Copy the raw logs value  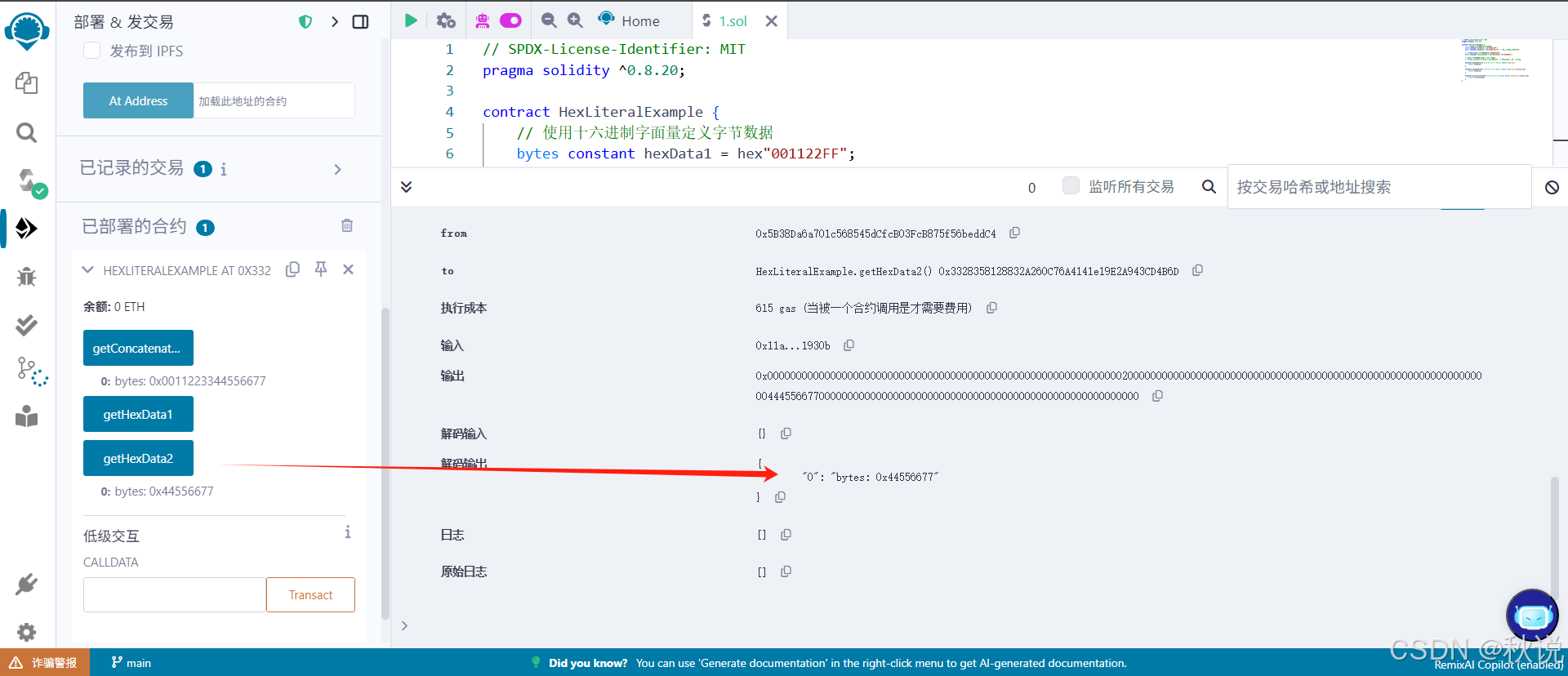[x=786, y=571]
